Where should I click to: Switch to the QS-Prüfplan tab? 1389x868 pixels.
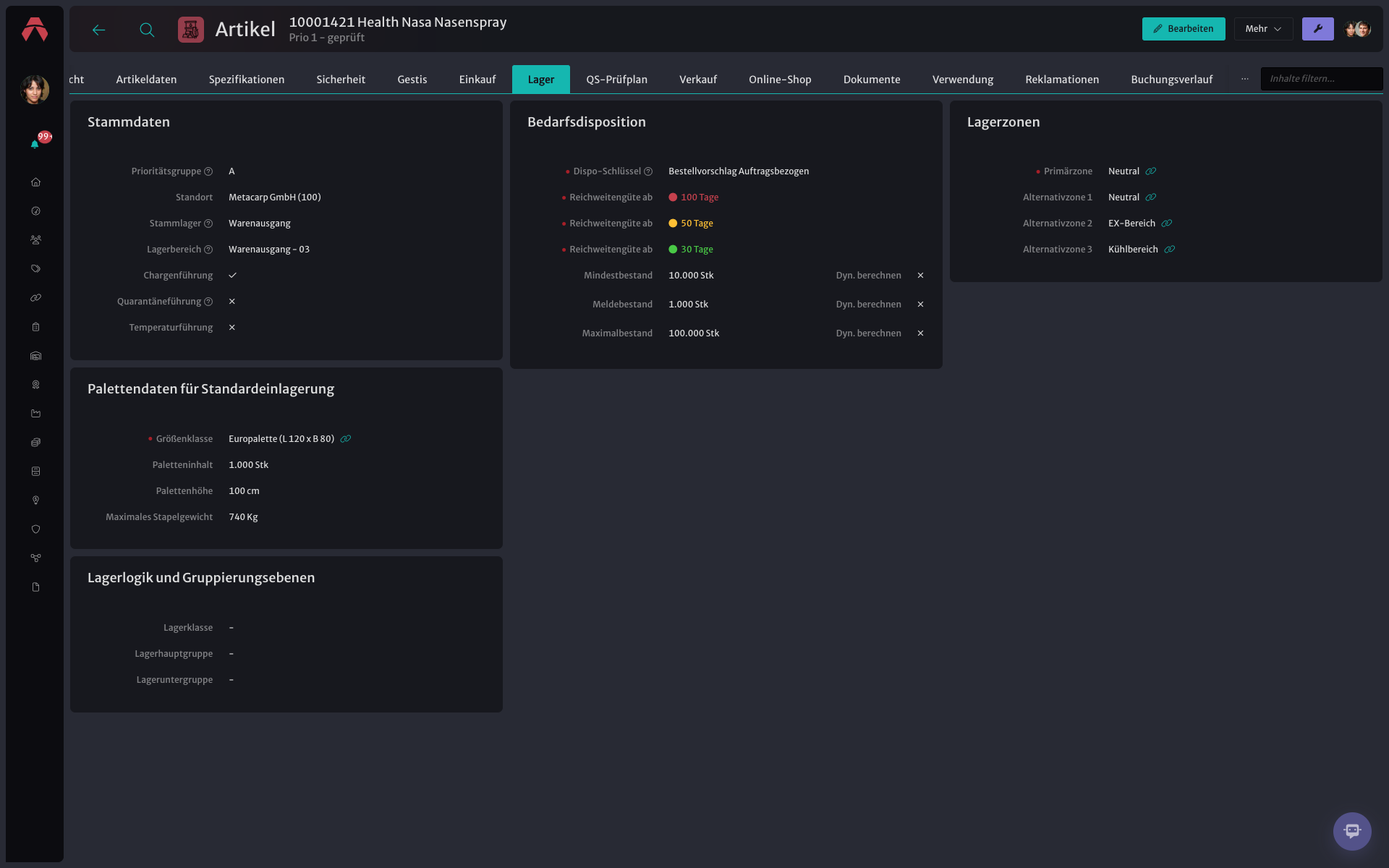616,80
